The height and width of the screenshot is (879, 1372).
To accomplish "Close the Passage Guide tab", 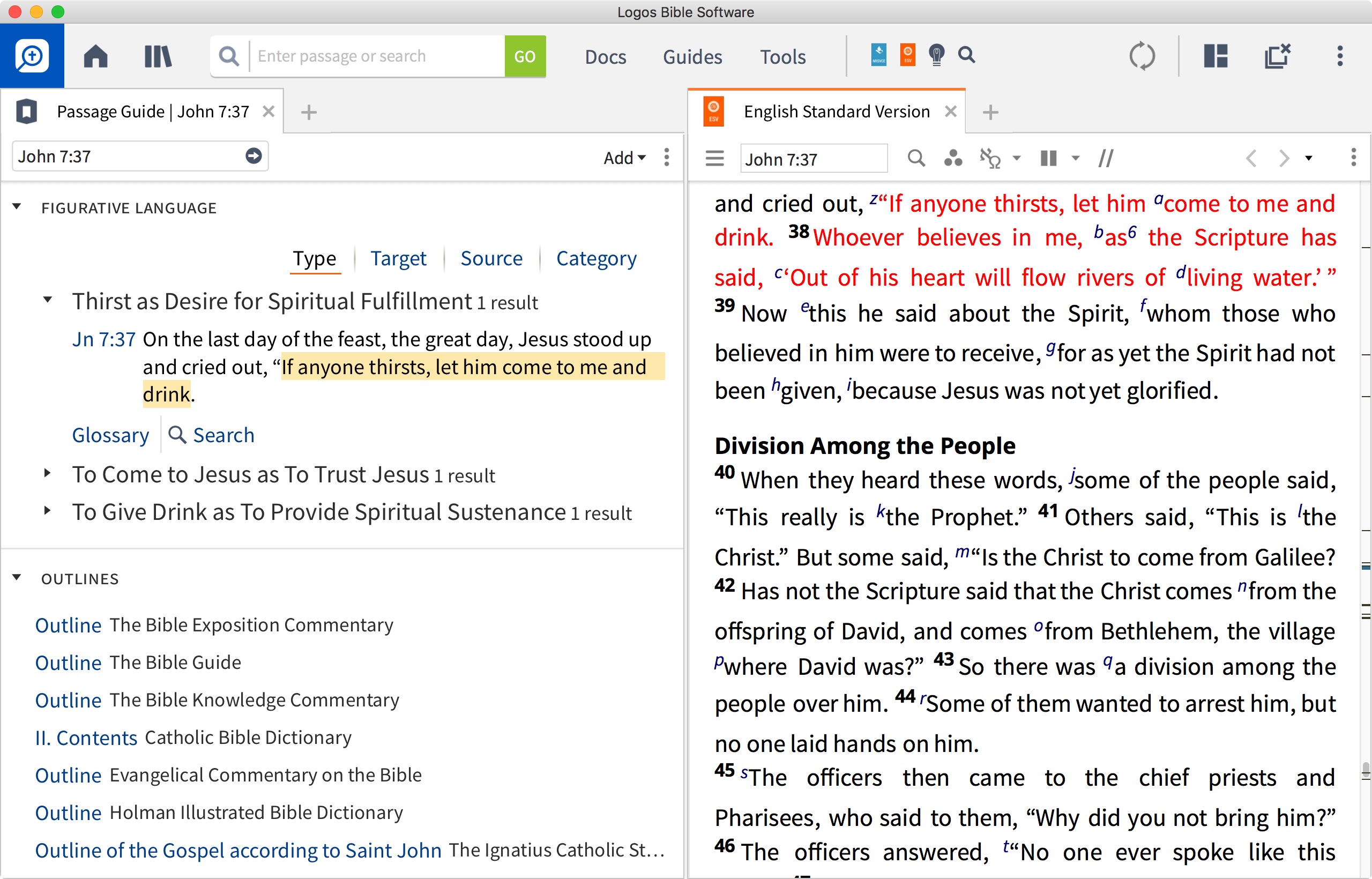I will pyautogui.click(x=268, y=111).
